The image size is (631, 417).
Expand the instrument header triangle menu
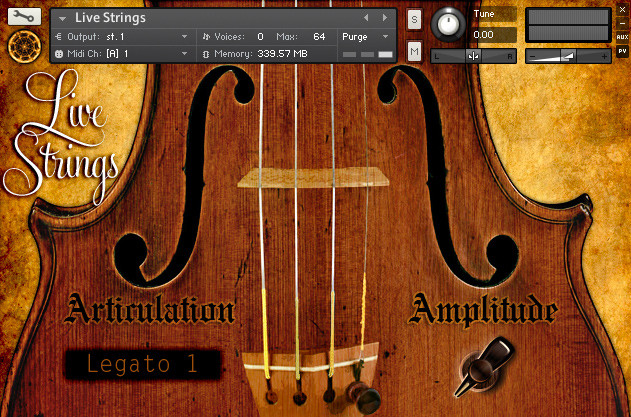[62, 18]
